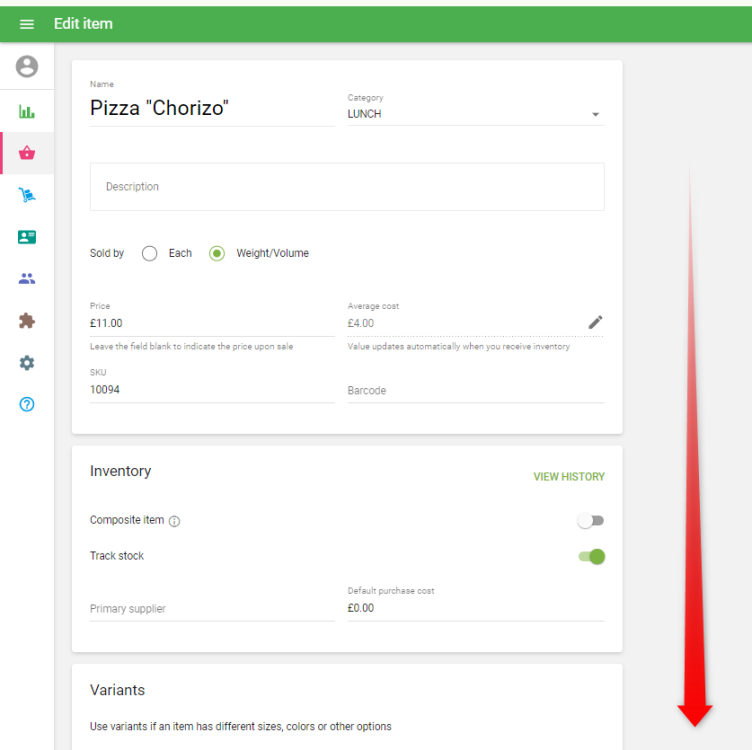This screenshot has width=752, height=750.
Task: Enable the Composite item switch
Action: (591, 521)
